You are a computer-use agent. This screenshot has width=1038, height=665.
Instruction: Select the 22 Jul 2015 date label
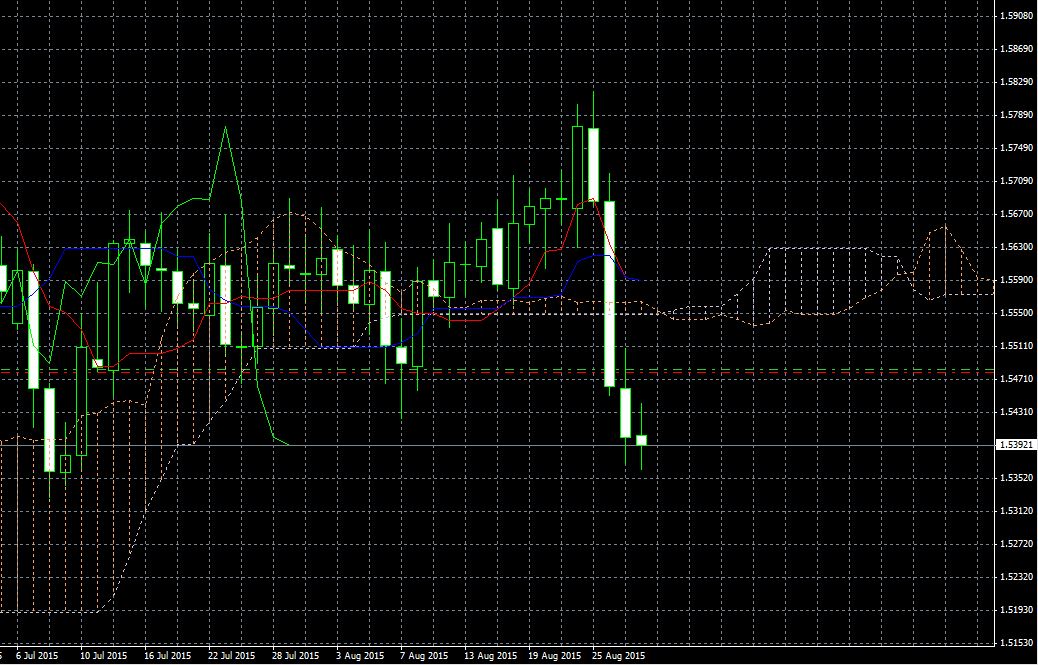[232, 656]
